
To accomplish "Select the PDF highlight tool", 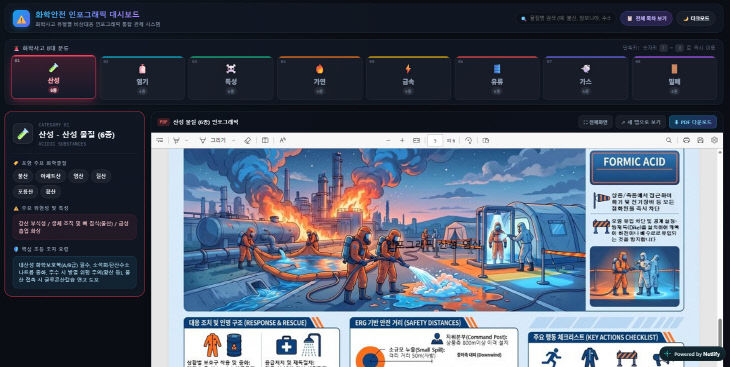I will (x=176, y=140).
